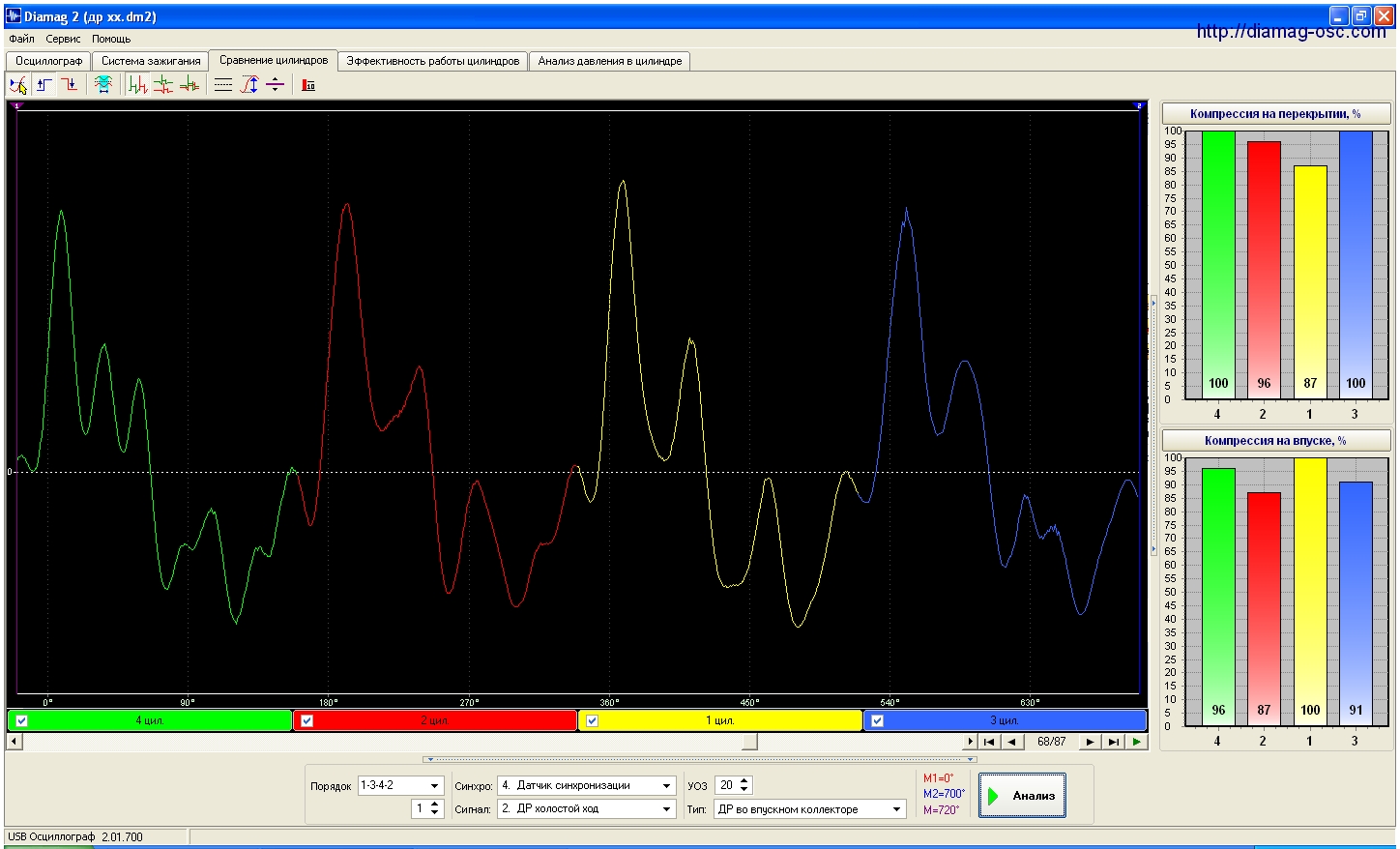Screen dimensions: 1400x849
Task: Click the Анализ button
Action: click(1022, 796)
